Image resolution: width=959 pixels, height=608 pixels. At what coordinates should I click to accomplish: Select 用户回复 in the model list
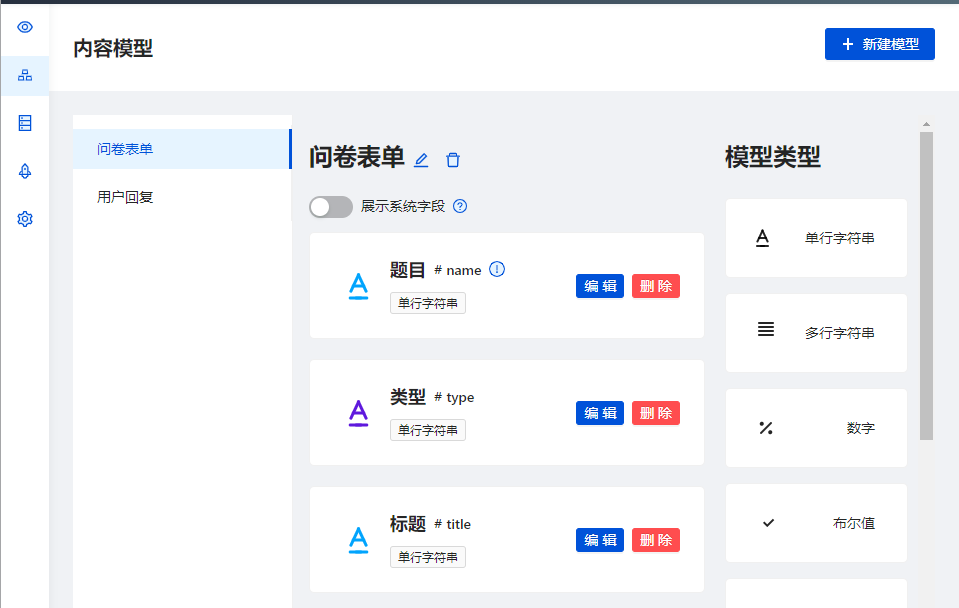(182, 197)
